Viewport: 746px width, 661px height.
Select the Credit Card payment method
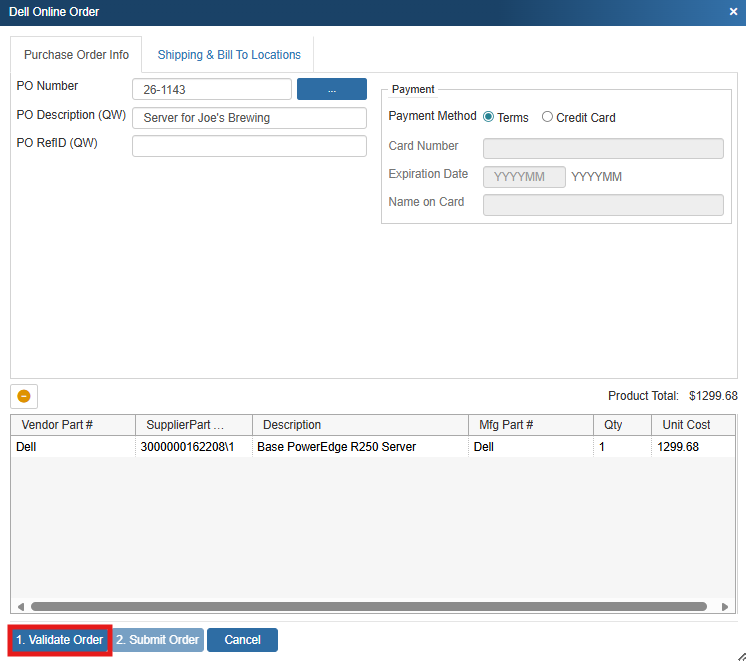(547, 117)
